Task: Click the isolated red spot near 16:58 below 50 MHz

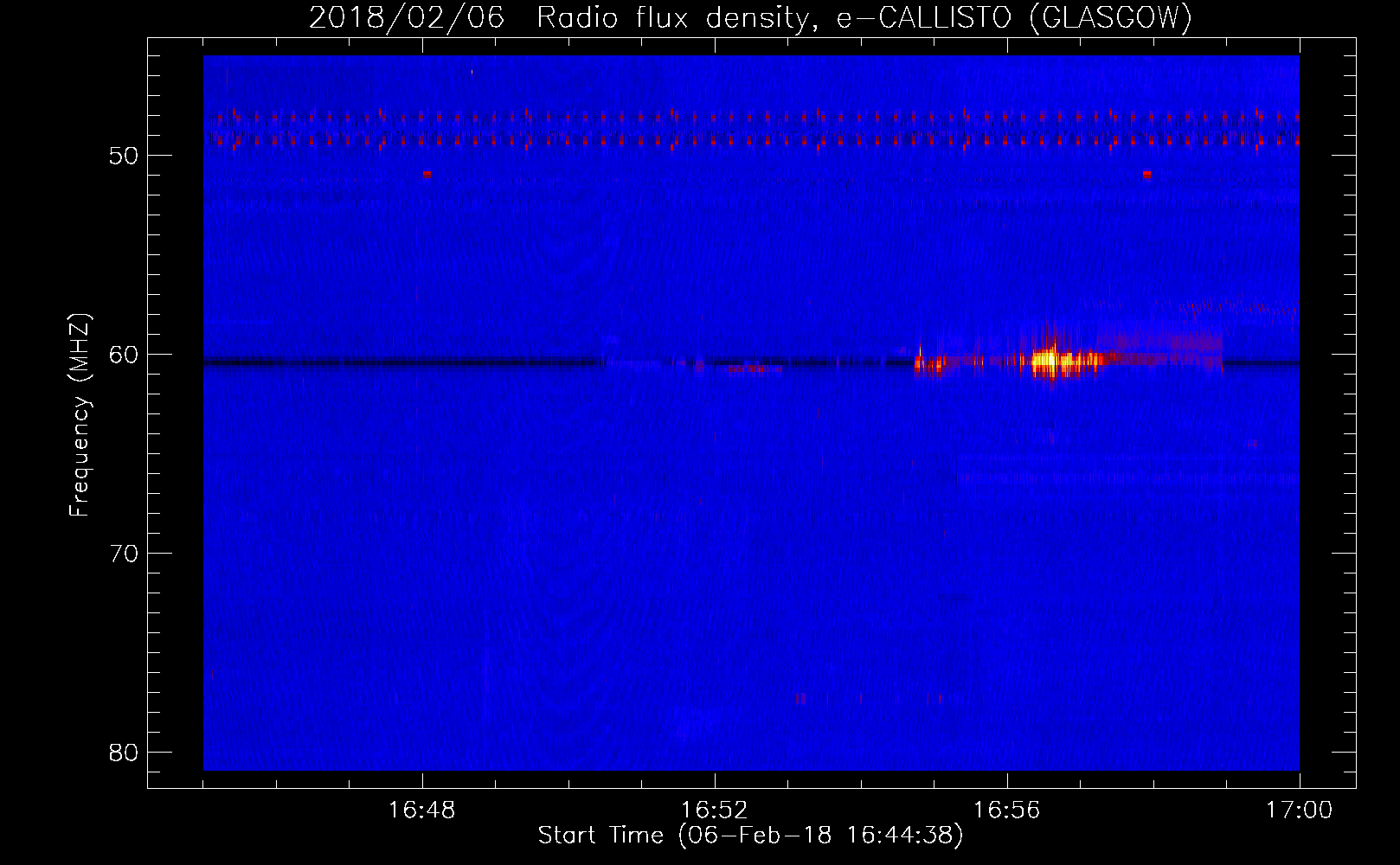Action: pyautogui.click(x=1146, y=174)
